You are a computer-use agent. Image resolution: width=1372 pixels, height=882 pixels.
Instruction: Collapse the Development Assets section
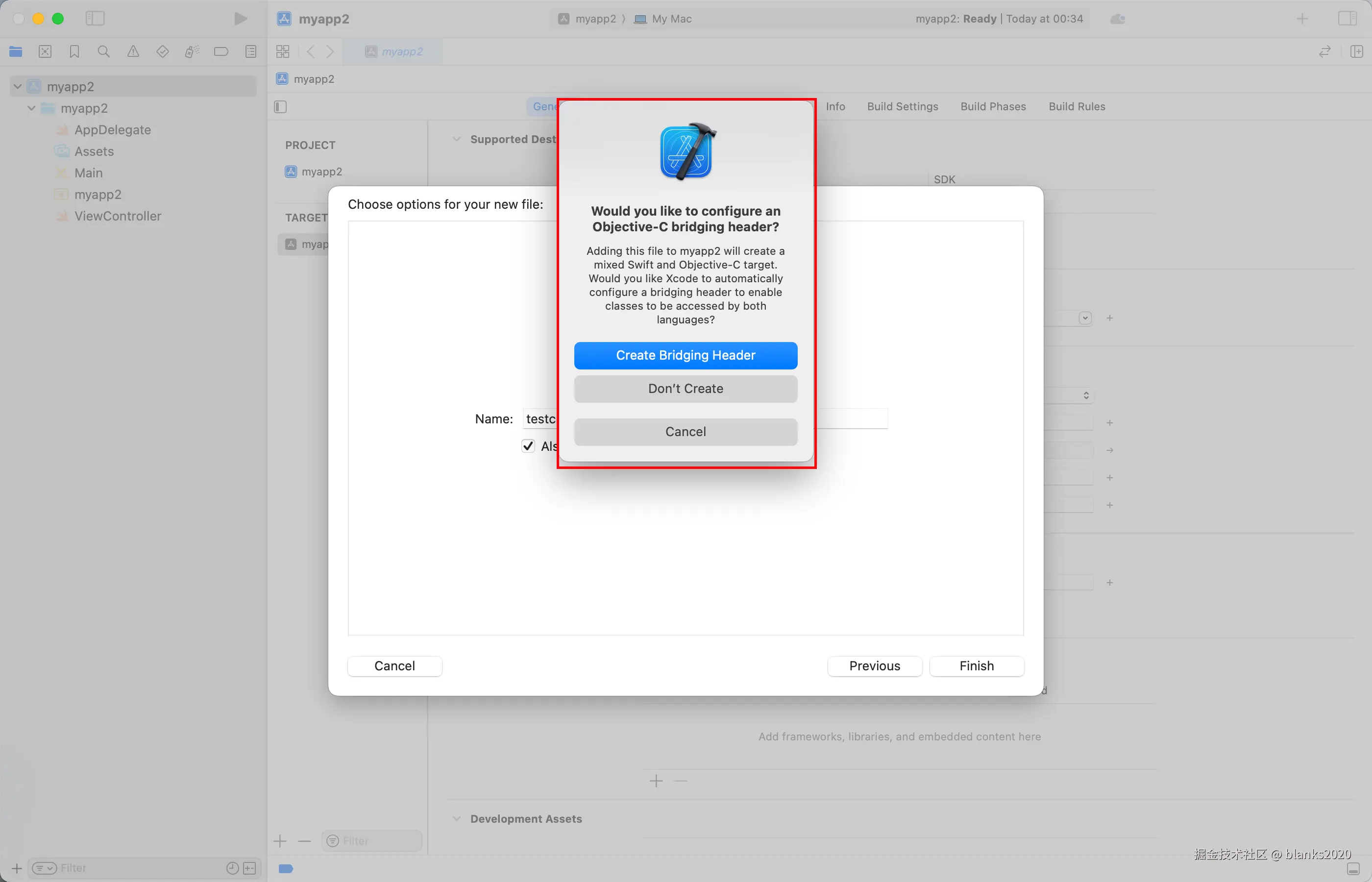click(x=456, y=818)
